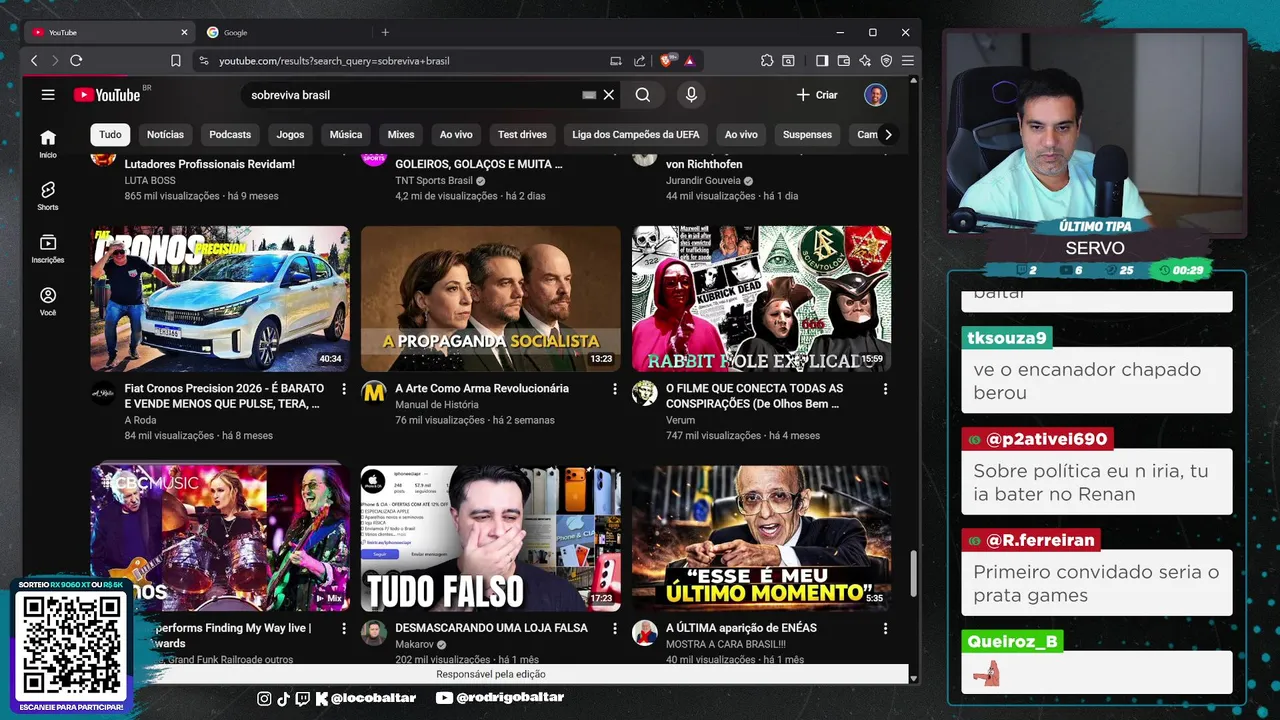Viewport: 1280px width, 720px height.
Task: Open the TNT Sports Brasil channel
Action: (x=434, y=181)
